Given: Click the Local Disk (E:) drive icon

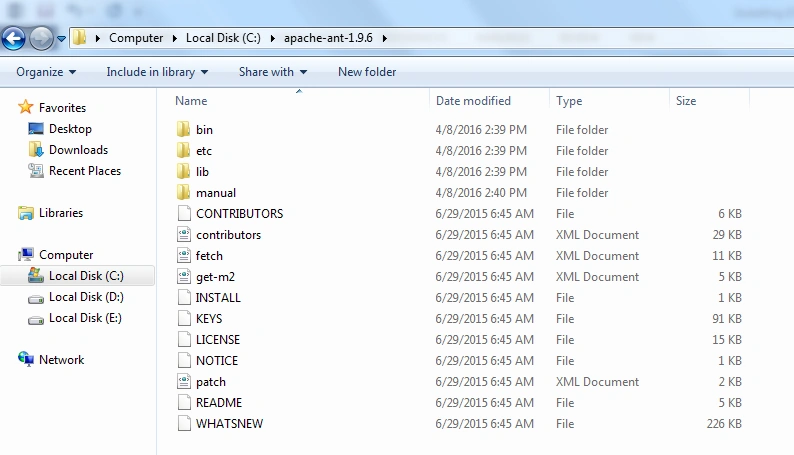Looking at the screenshot, I should pos(36,319).
